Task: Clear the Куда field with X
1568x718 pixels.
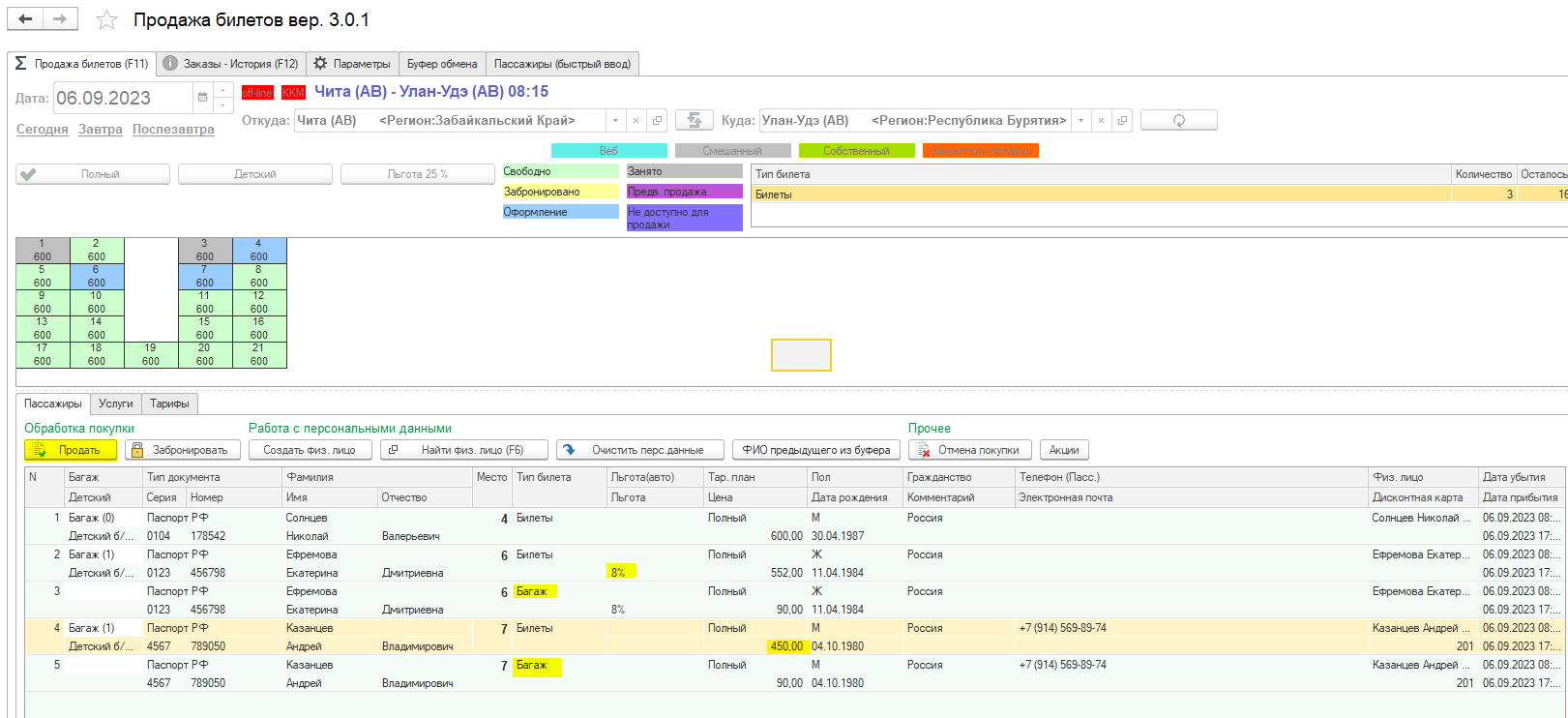Action: coord(1101,121)
